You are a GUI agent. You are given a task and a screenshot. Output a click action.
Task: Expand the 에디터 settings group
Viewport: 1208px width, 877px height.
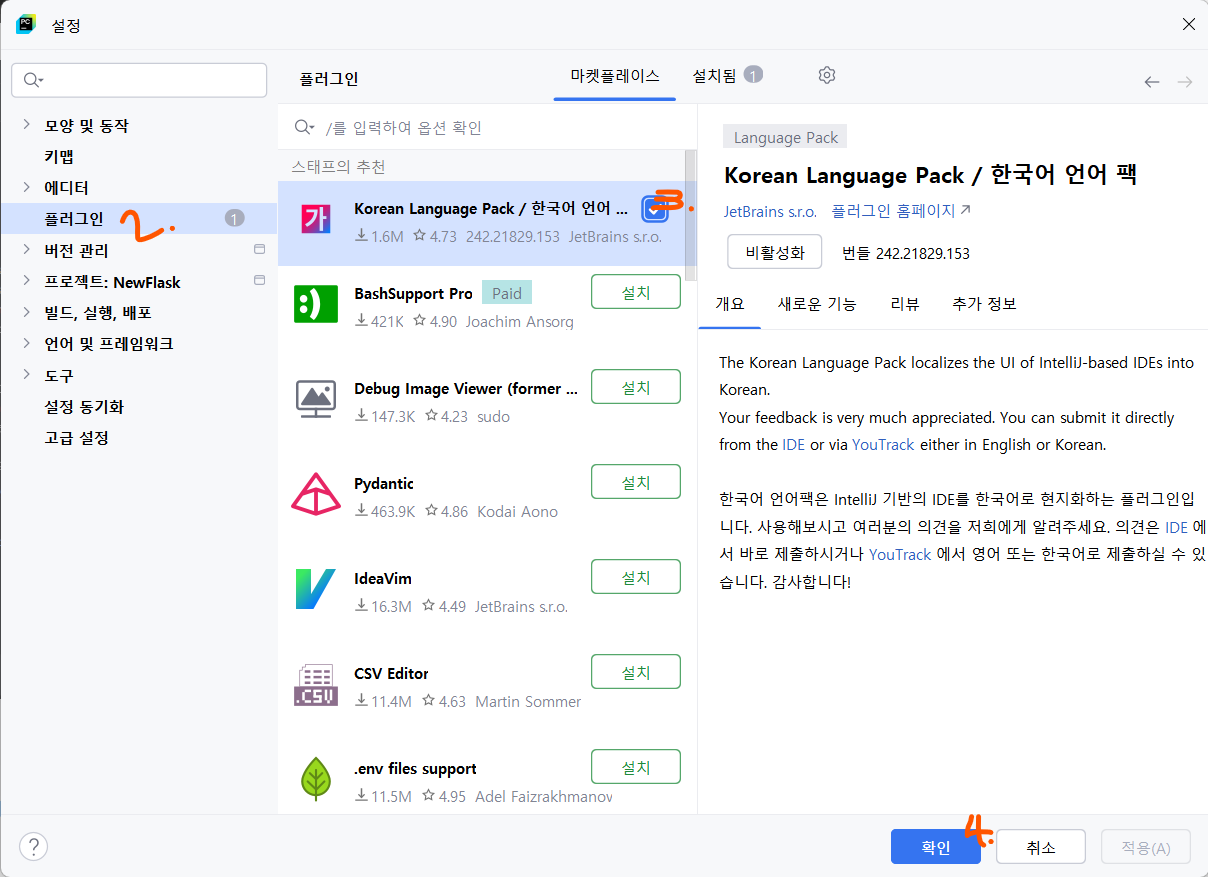point(27,187)
